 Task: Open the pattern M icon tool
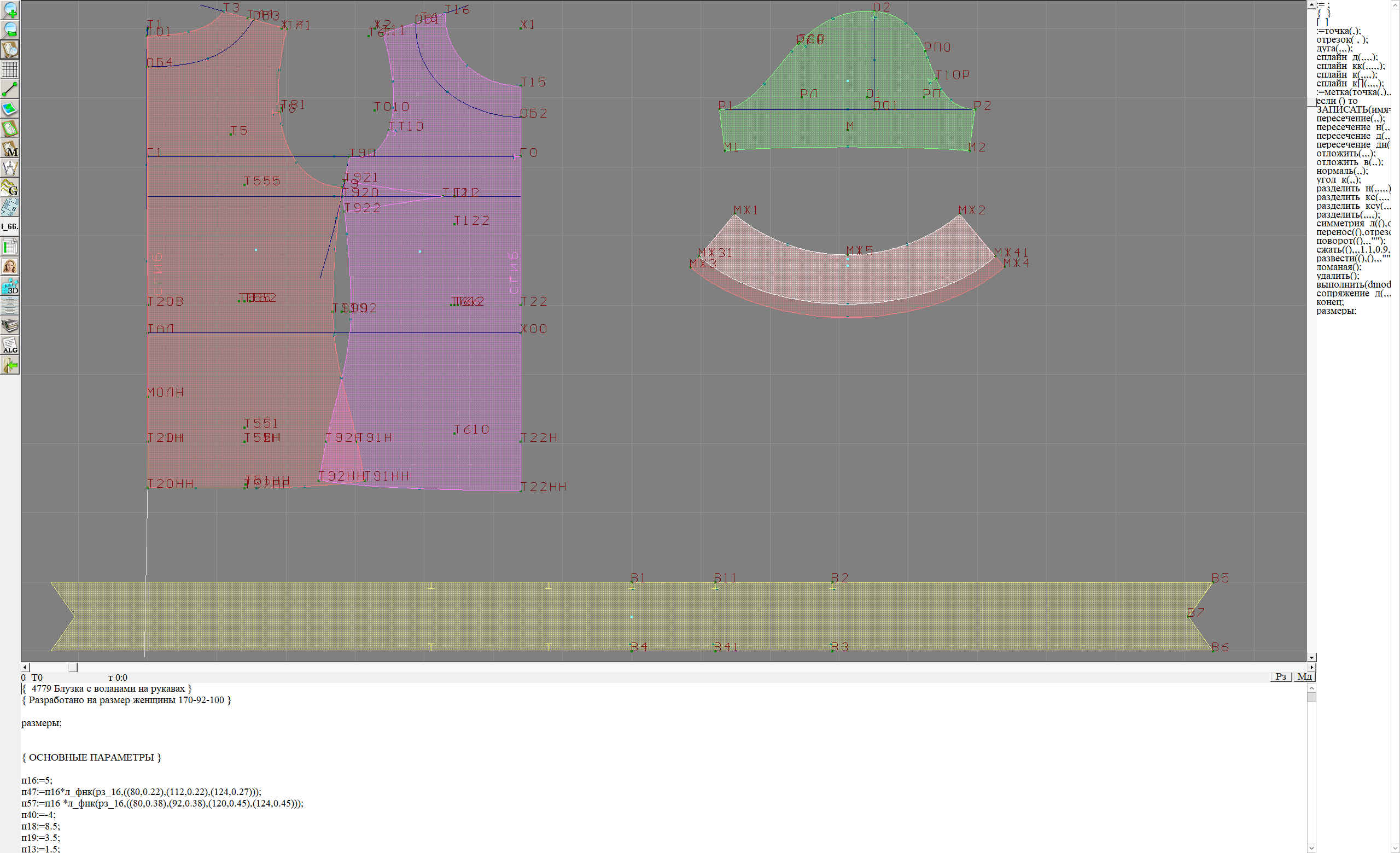10,149
